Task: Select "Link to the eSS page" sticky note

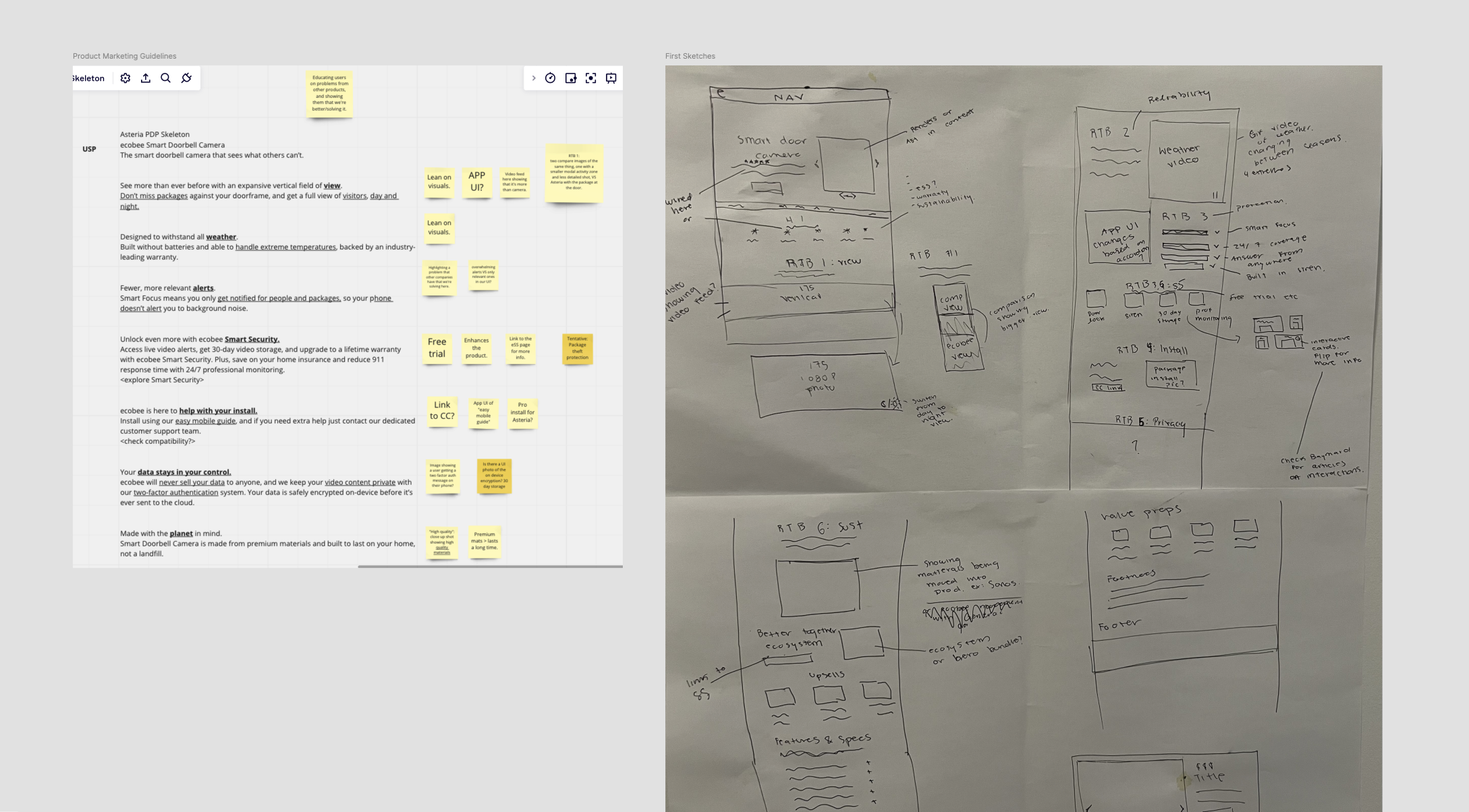Action: click(x=520, y=349)
